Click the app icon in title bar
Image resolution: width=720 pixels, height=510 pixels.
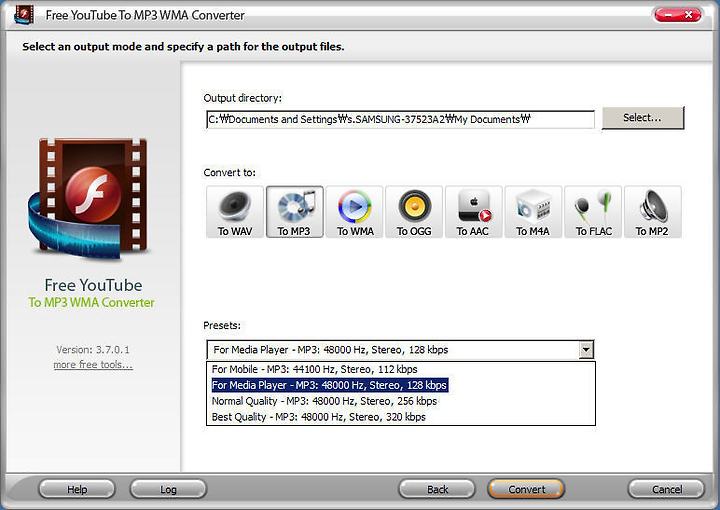coord(24,15)
